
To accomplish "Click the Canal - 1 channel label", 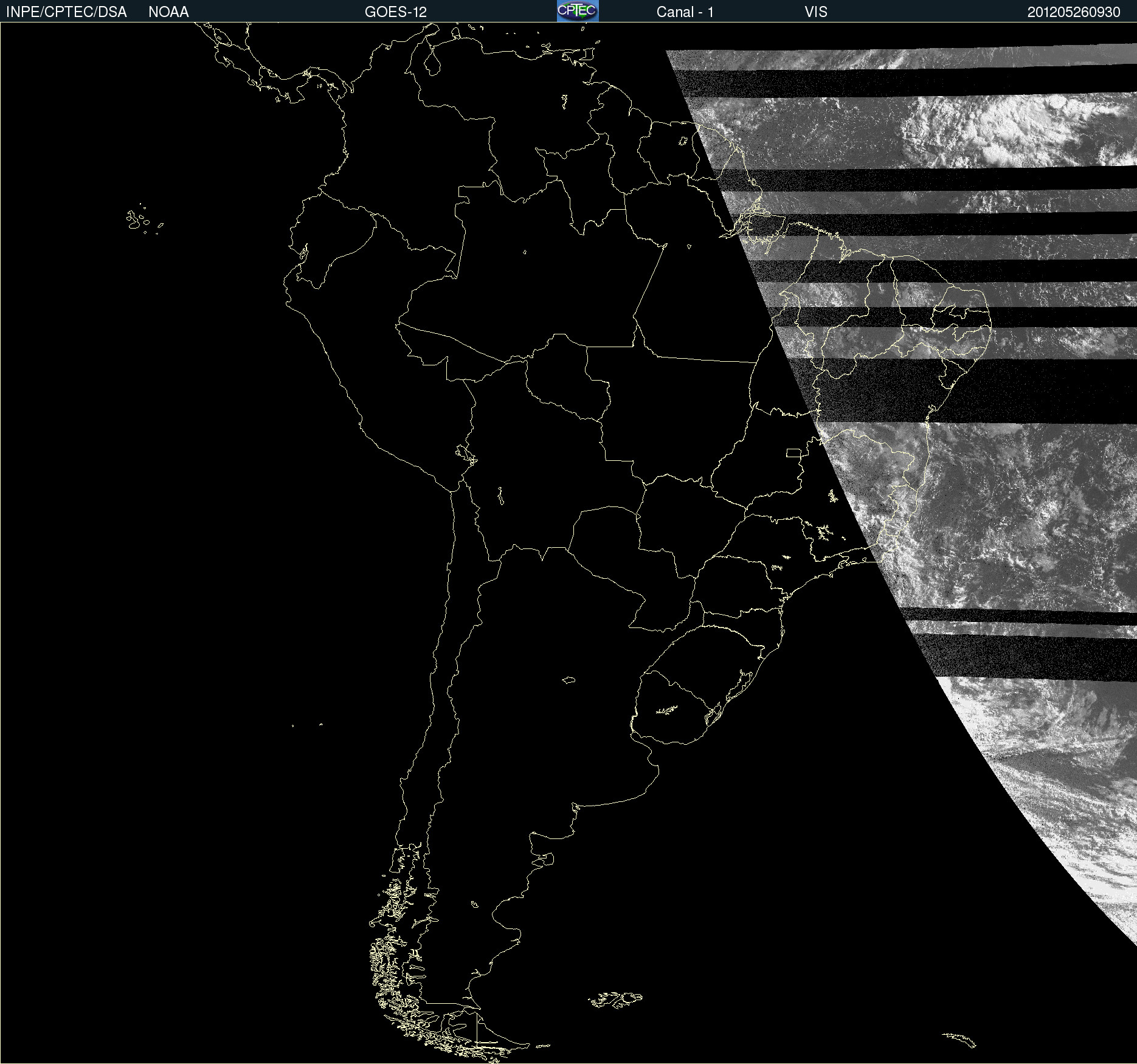I will (685, 12).
